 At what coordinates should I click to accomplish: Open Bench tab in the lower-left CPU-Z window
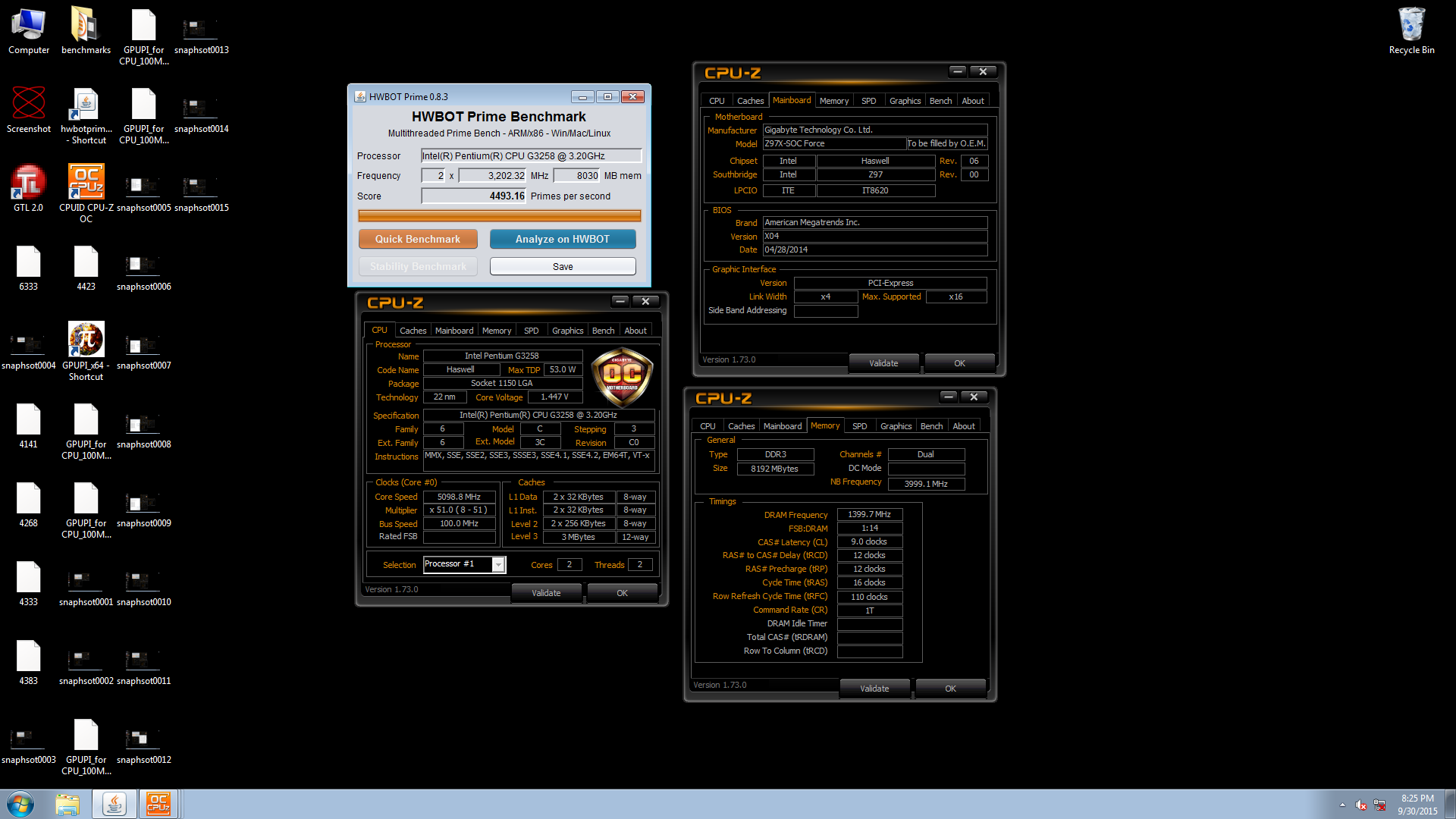click(603, 331)
